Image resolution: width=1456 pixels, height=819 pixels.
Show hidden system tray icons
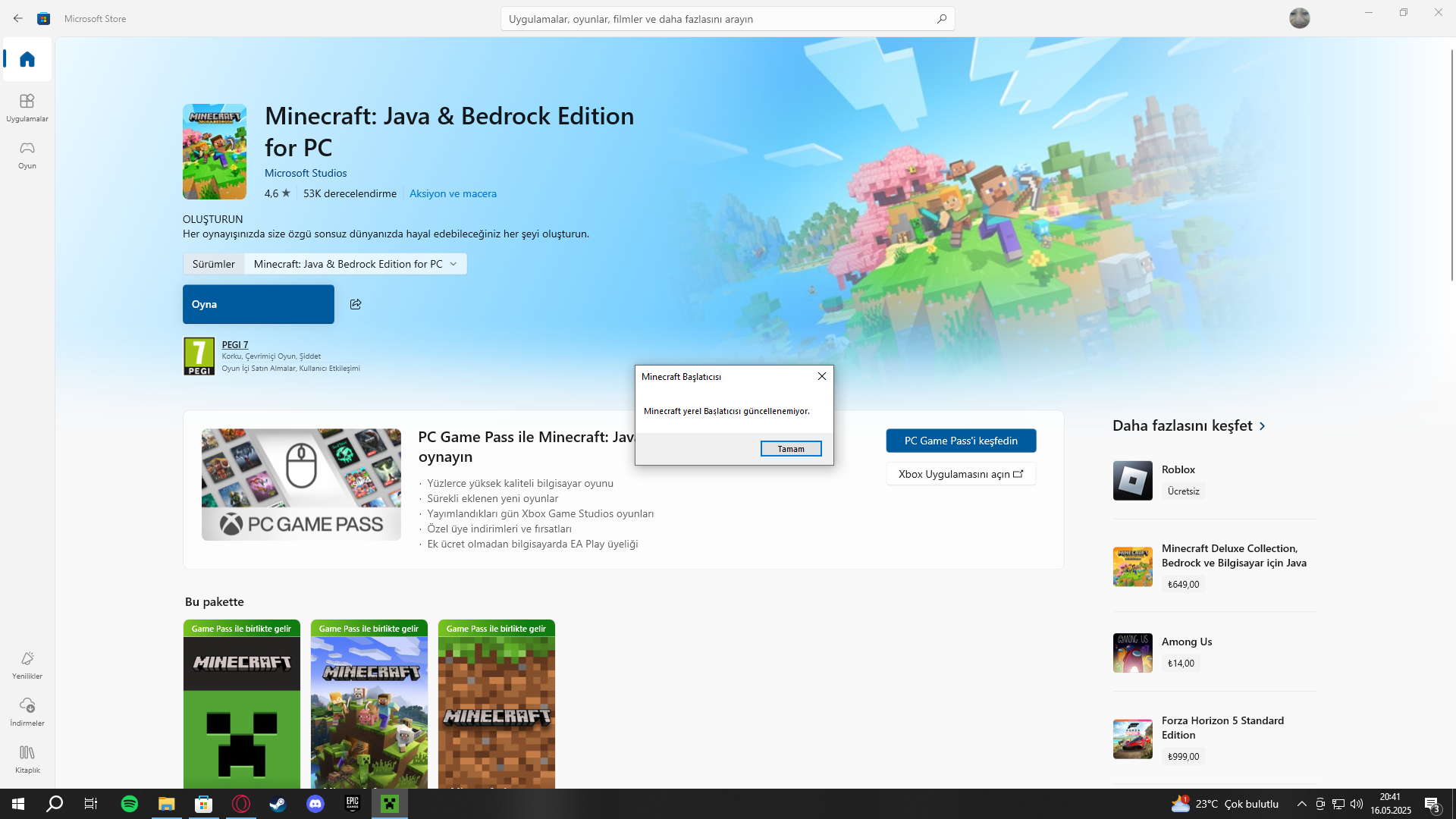point(1301,804)
